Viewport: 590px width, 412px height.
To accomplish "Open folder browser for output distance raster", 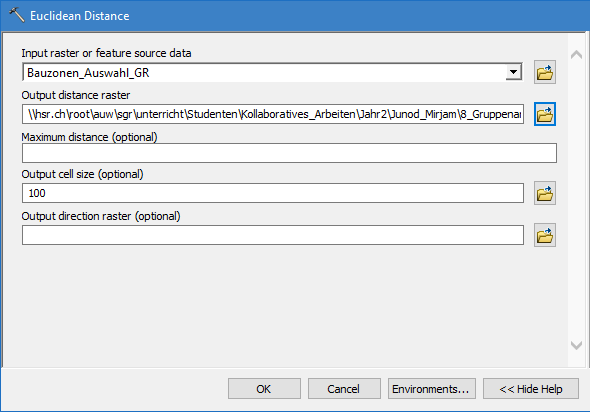I will tap(544, 114).
